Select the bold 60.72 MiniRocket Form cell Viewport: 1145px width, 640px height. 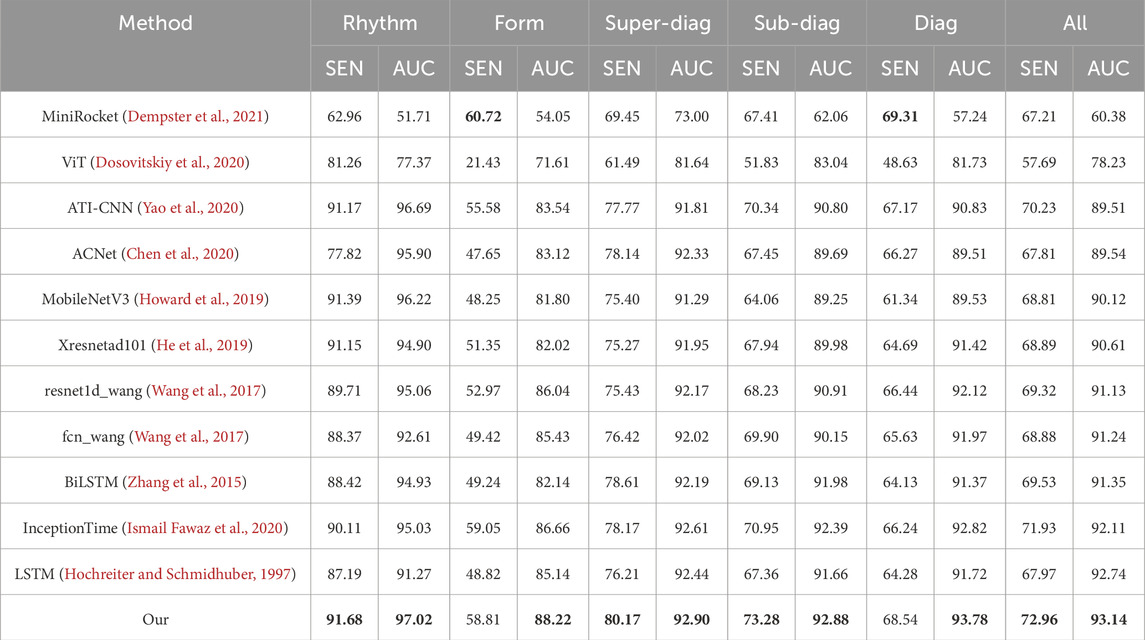(483, 116)
